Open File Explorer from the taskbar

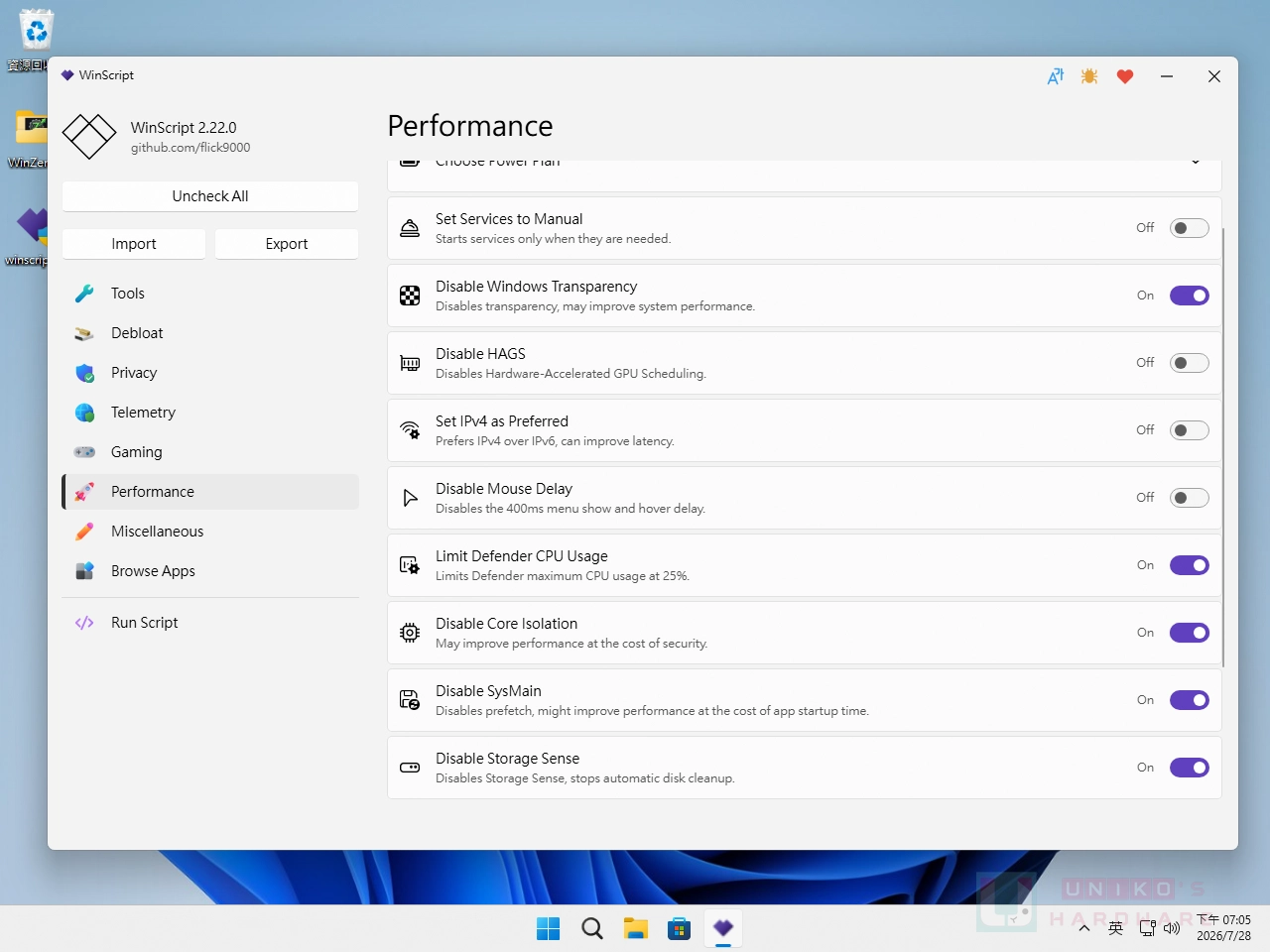(636, 928)
